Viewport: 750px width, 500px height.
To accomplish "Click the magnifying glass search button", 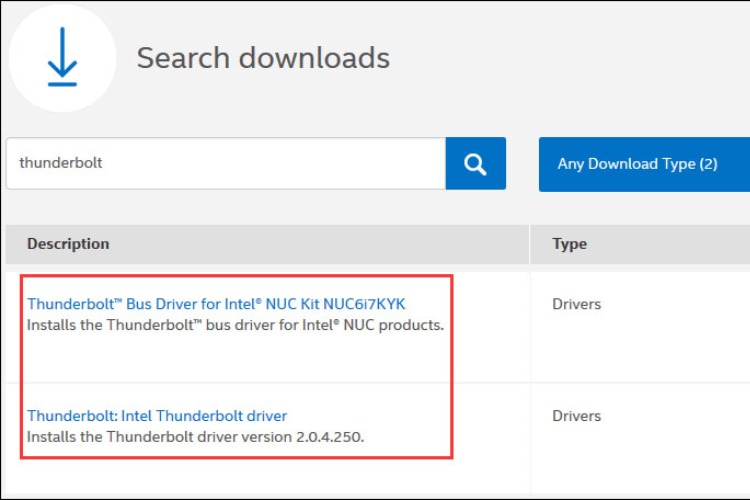I will click(x=476, y=163).
